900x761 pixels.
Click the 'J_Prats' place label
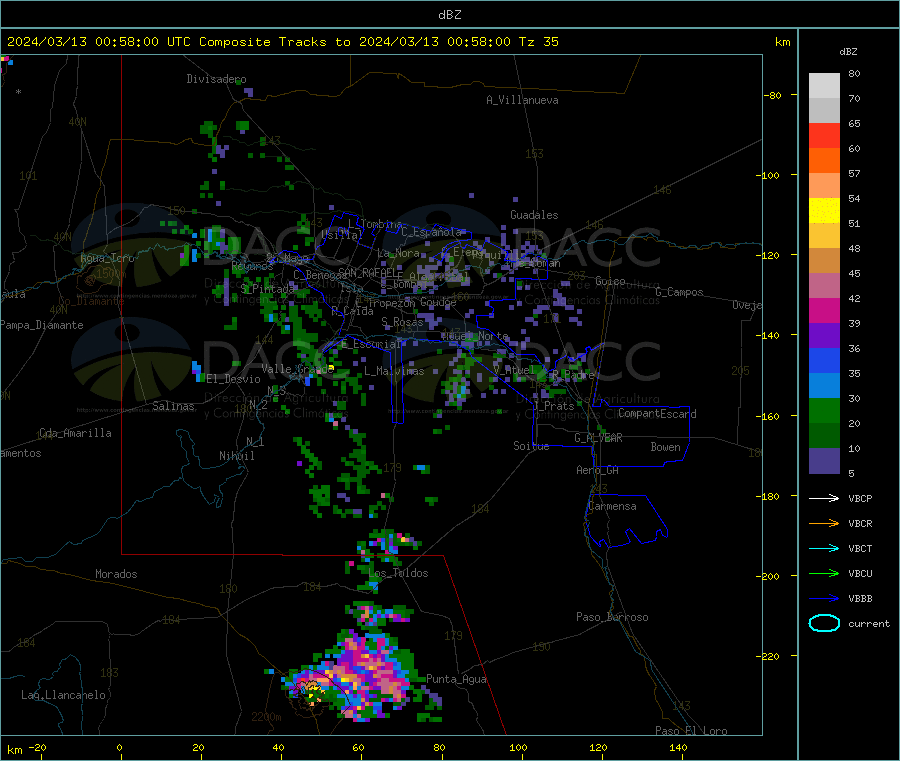pos(552,405)
